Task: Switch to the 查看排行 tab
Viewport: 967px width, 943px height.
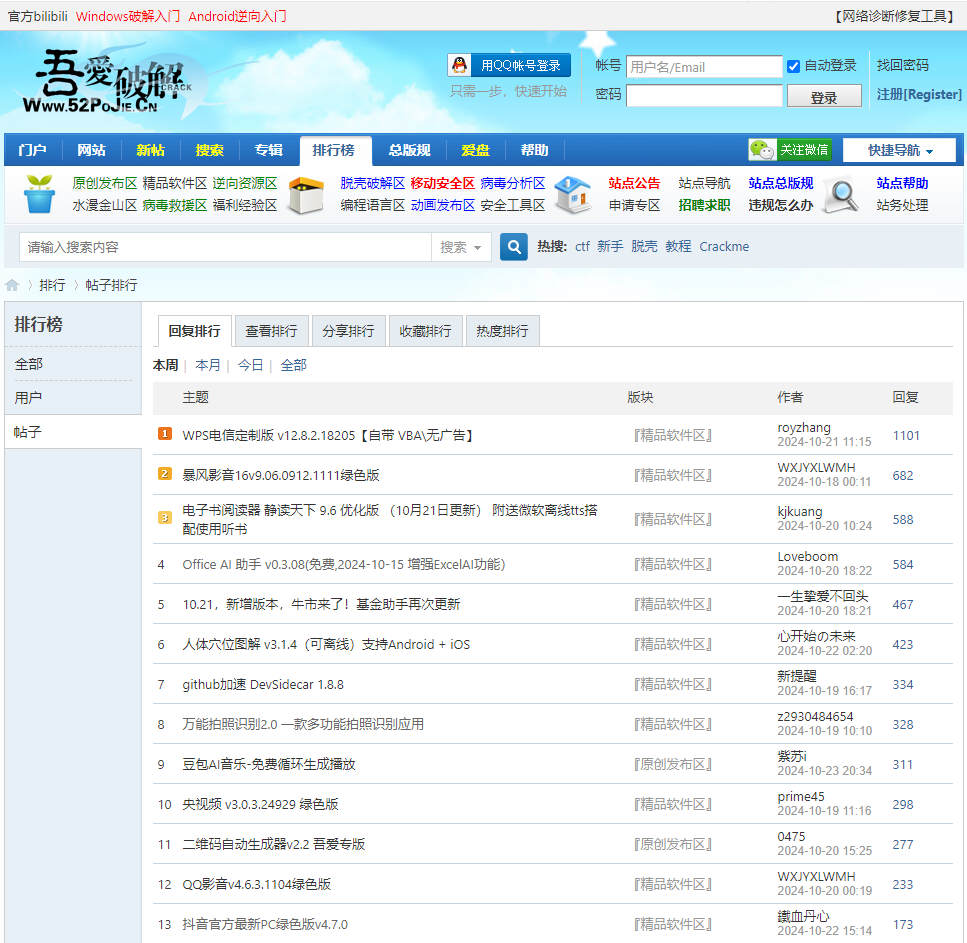Action: coord(271,331)
